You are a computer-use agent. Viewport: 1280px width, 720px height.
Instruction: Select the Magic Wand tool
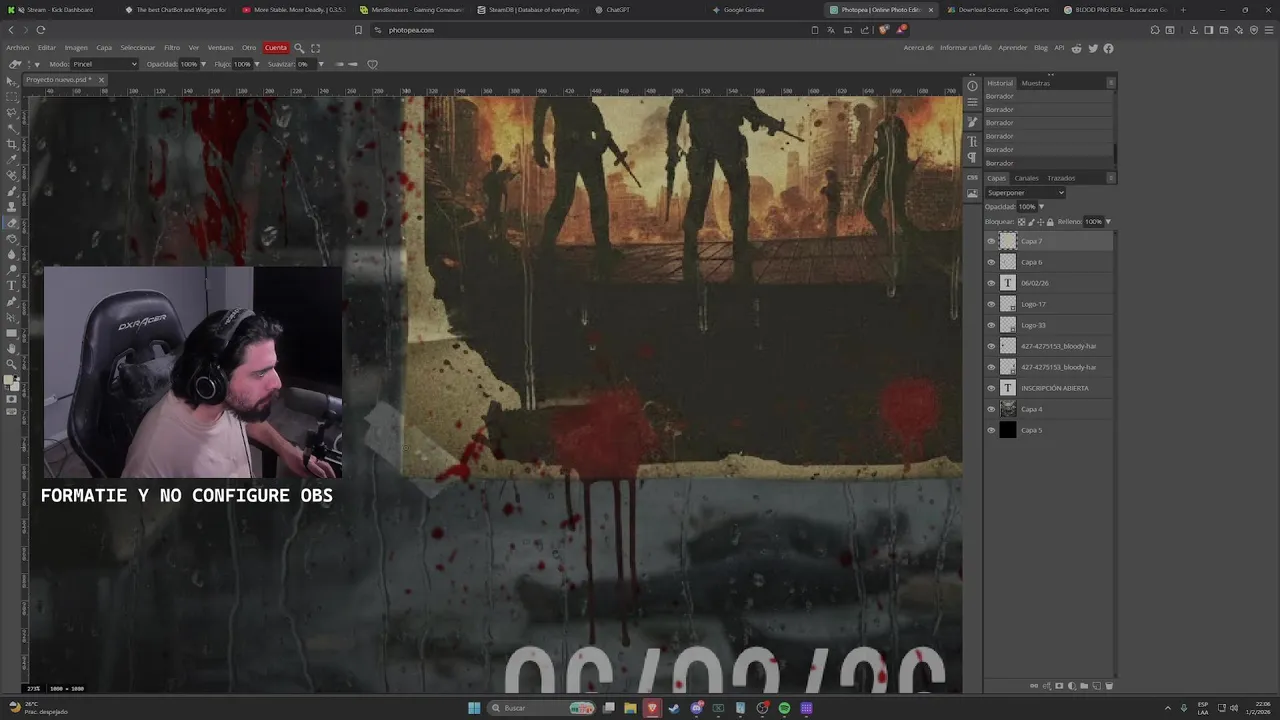point(12,128)
